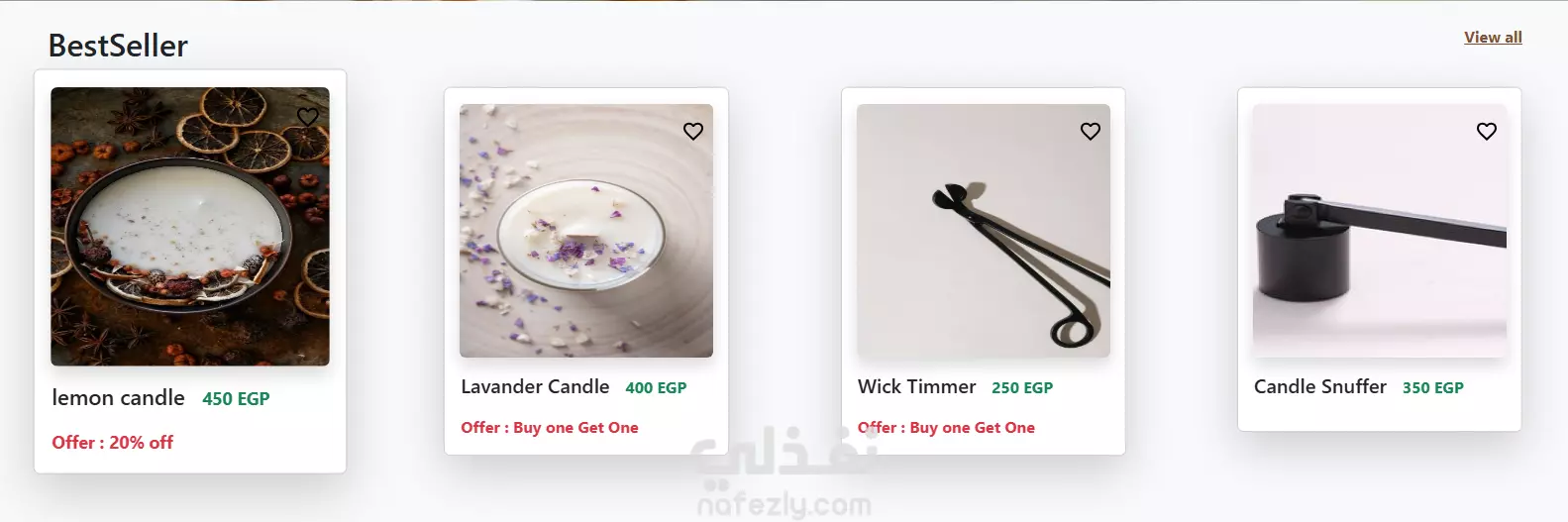Open the lemon candle product photo
Image resolution: width=1568 pixels, height=522 pixels.
point(190,227)
